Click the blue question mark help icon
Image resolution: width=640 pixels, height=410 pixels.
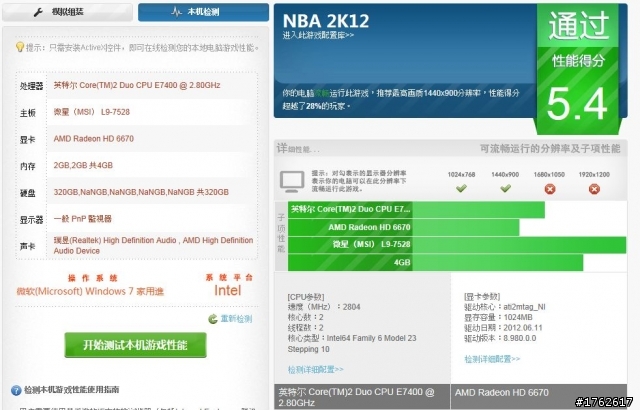coord(16,390)
